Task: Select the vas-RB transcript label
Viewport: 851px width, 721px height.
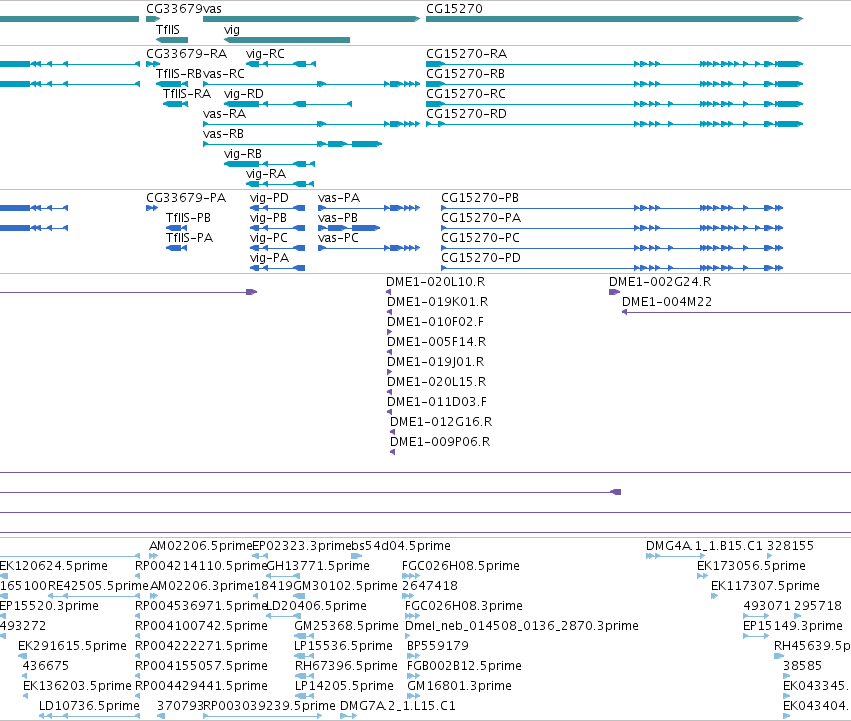Action: (223, 134)
